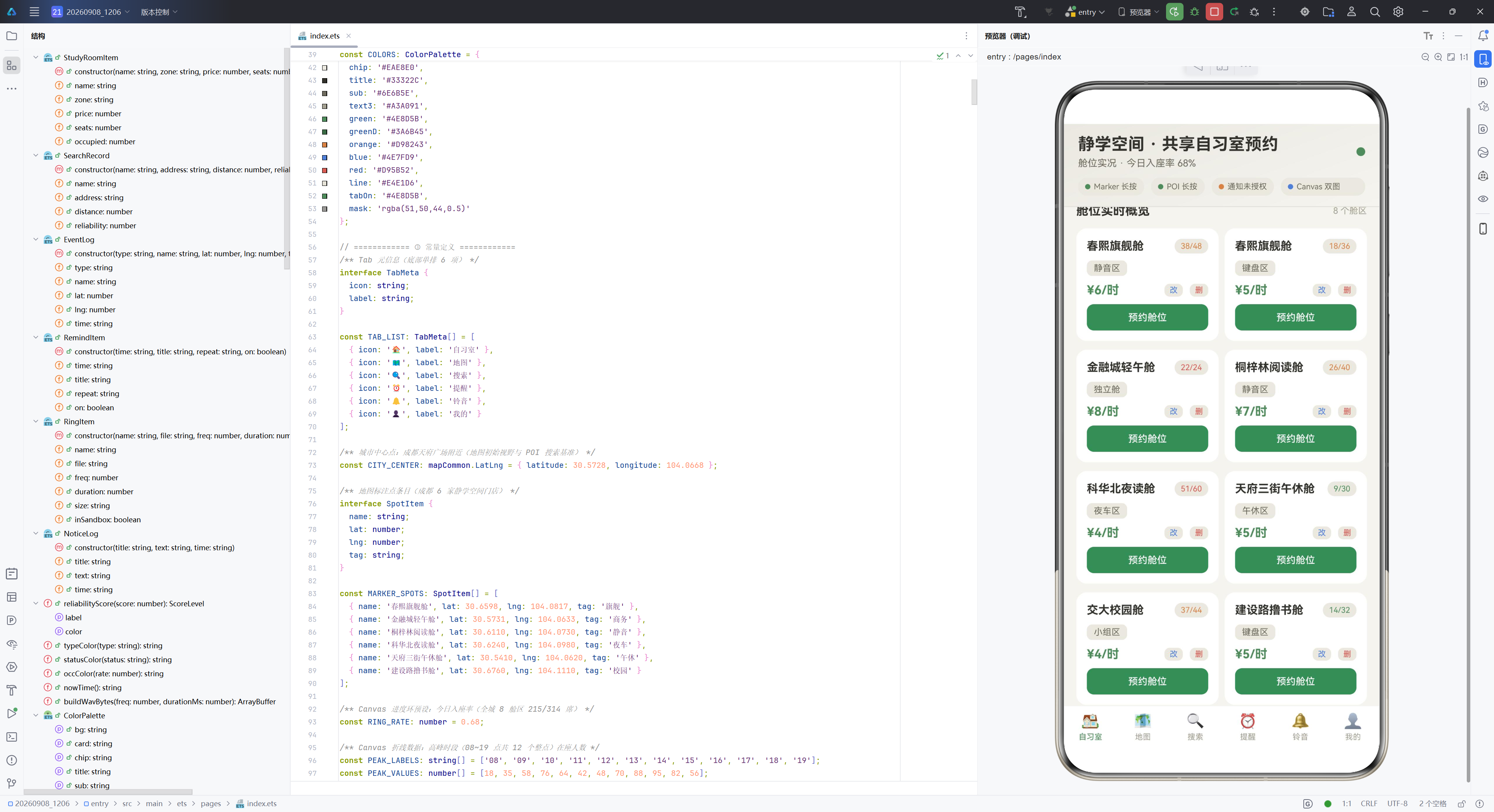Select the structure view sidebar icon

click(x=12, y=65)
